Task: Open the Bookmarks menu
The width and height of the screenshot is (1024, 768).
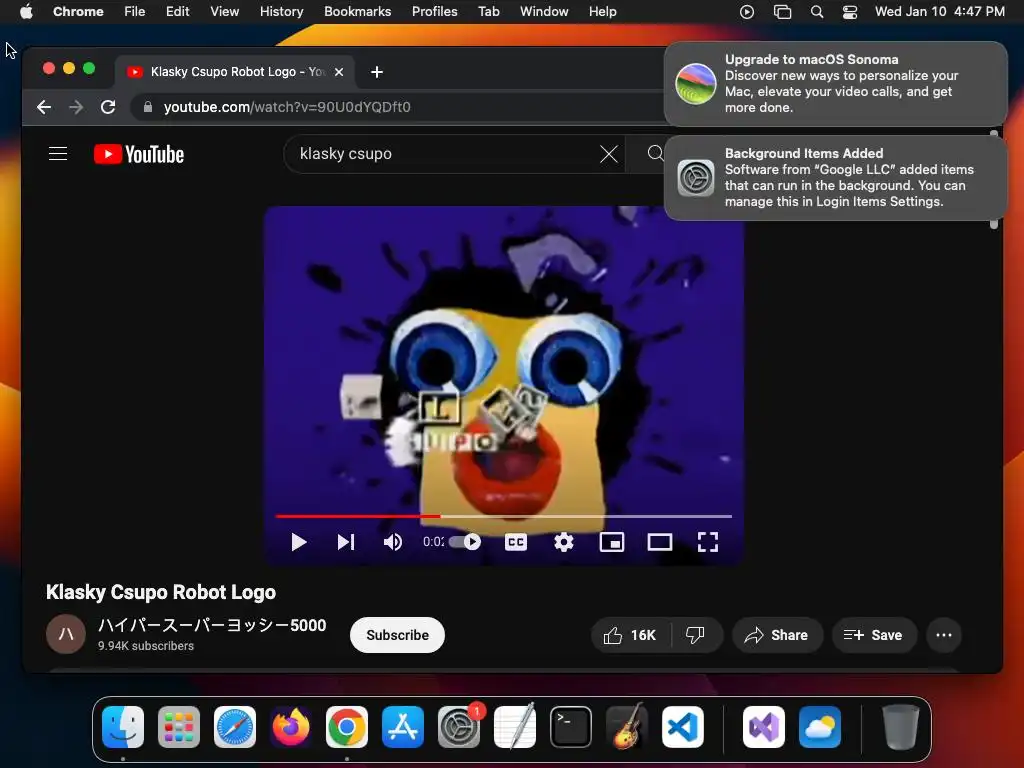Action: (x=357, y=12)
